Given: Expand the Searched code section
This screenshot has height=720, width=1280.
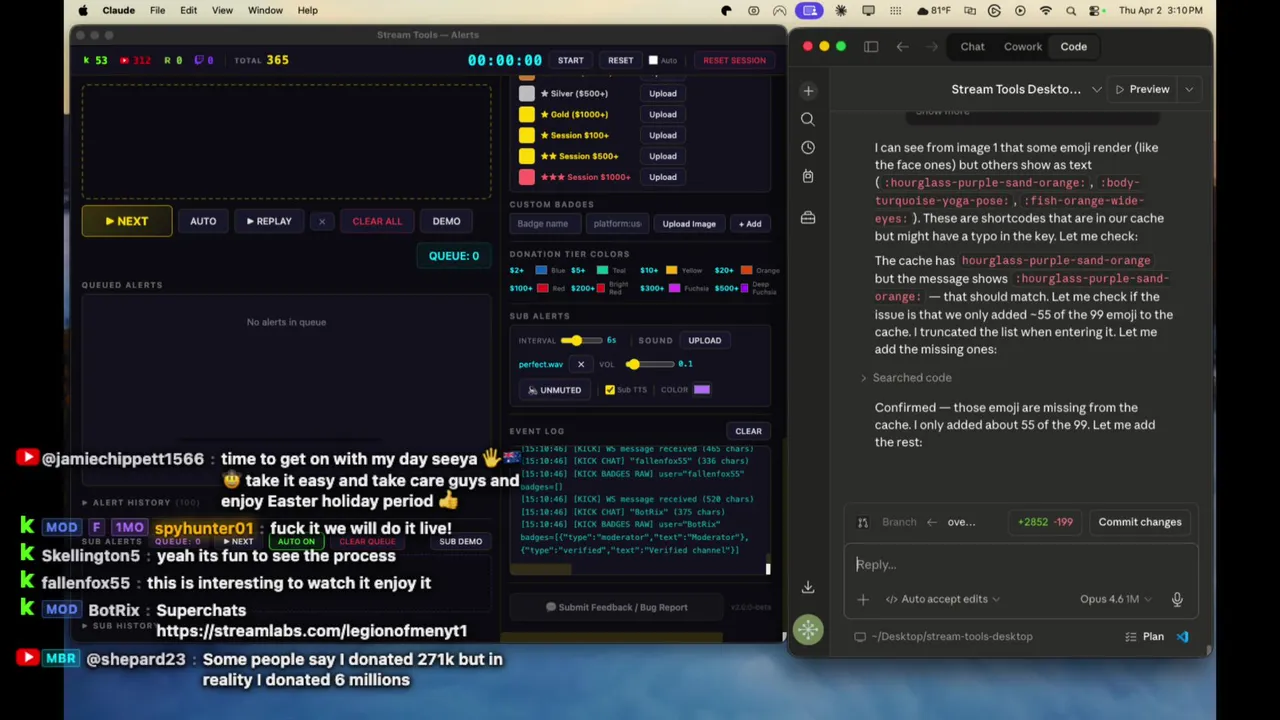Looking at the screenshot, I should click(906, 377).
